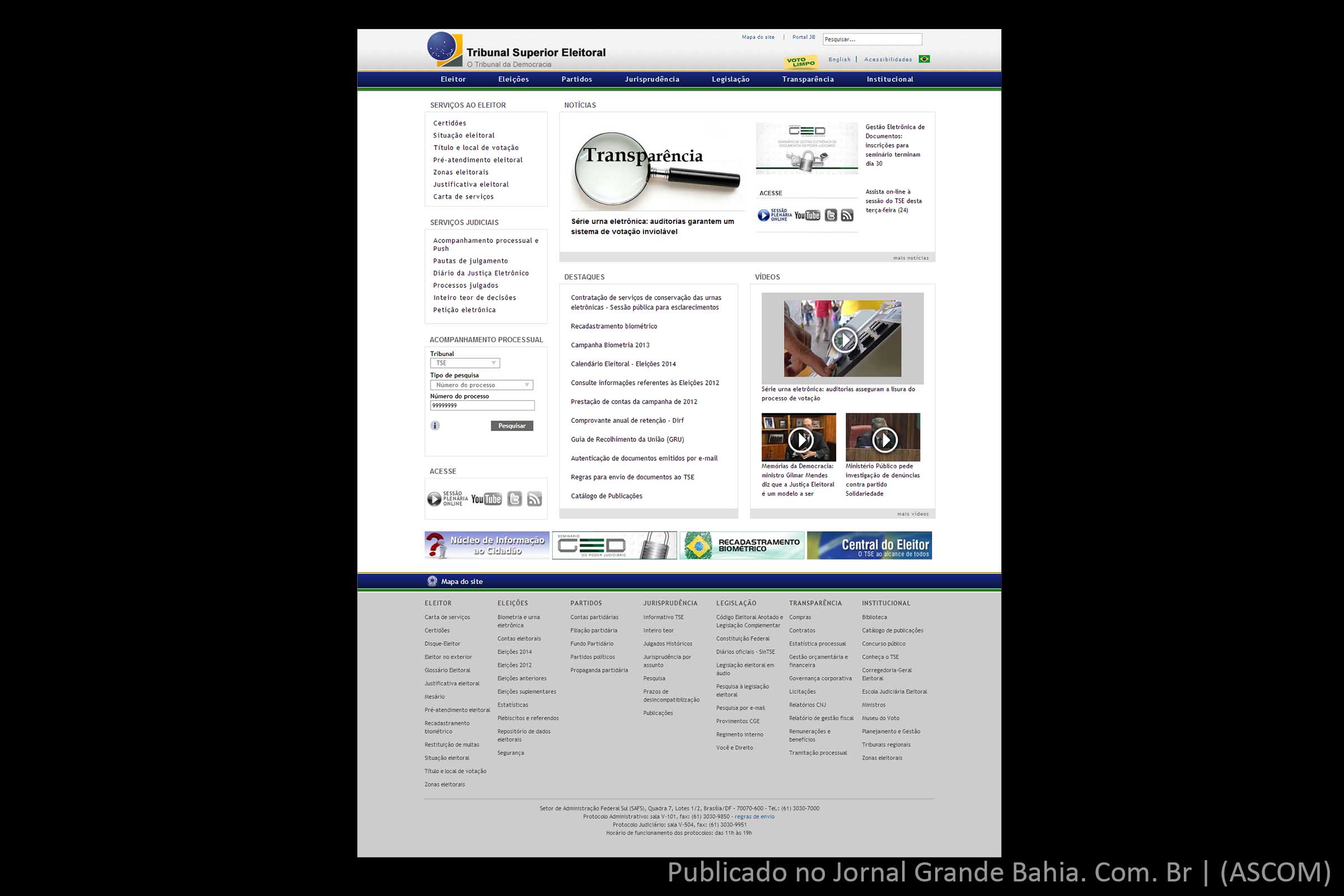
Task: Open the GED seminar banner at bottom
Action: pyautogui.click(x=614, y=545)
